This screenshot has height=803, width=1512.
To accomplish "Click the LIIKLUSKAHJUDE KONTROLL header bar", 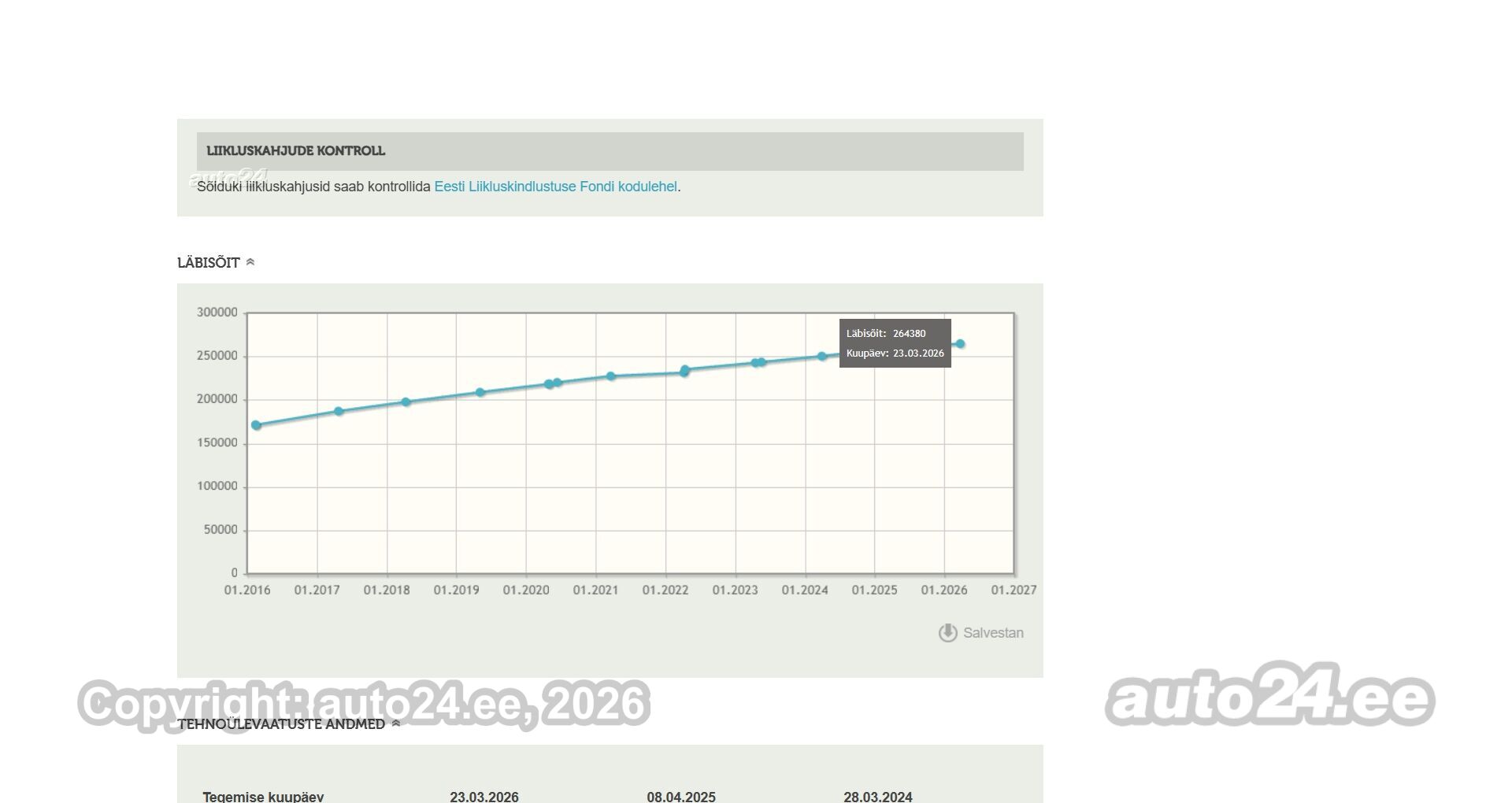I will pos(610,151).
